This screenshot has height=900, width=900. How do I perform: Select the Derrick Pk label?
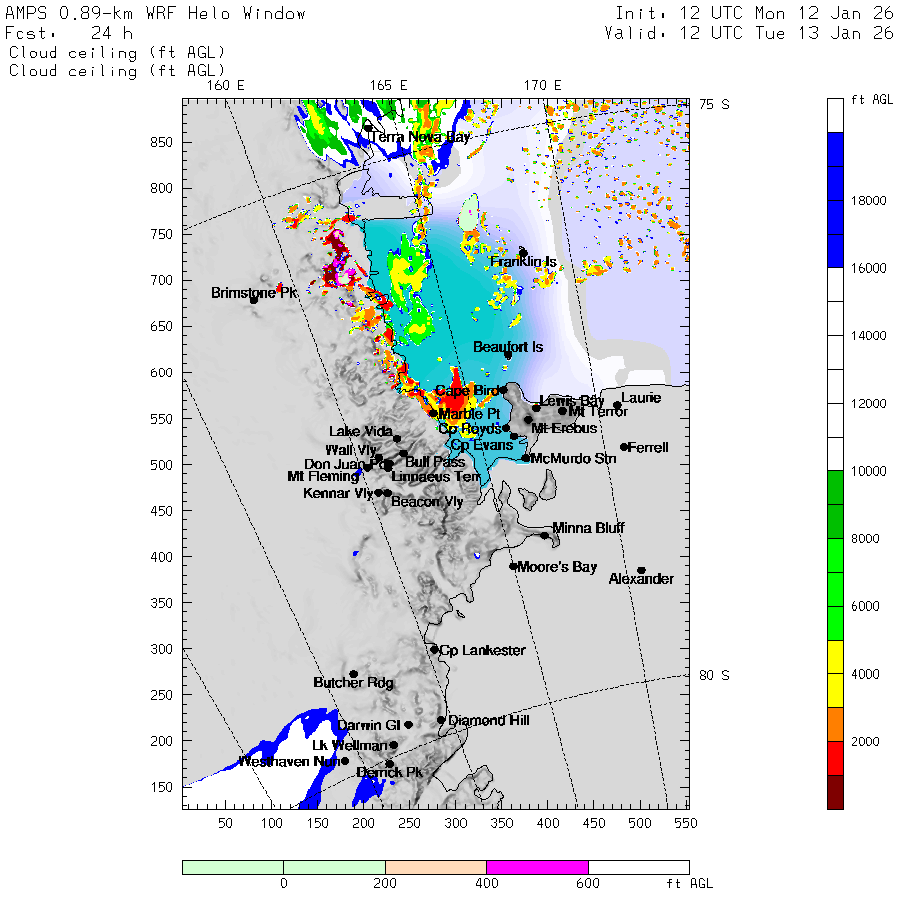(x=389, y=773)
